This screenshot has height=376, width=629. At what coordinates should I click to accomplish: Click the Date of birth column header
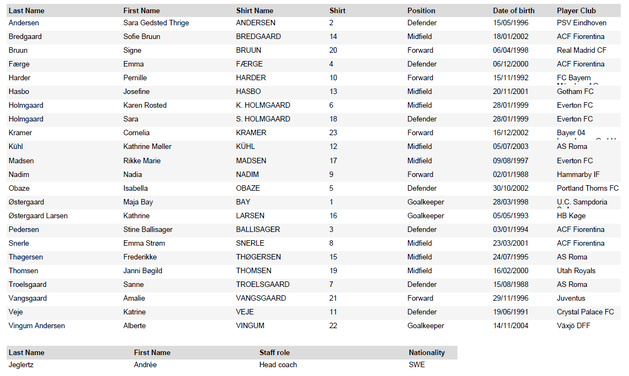pos(513,11)
